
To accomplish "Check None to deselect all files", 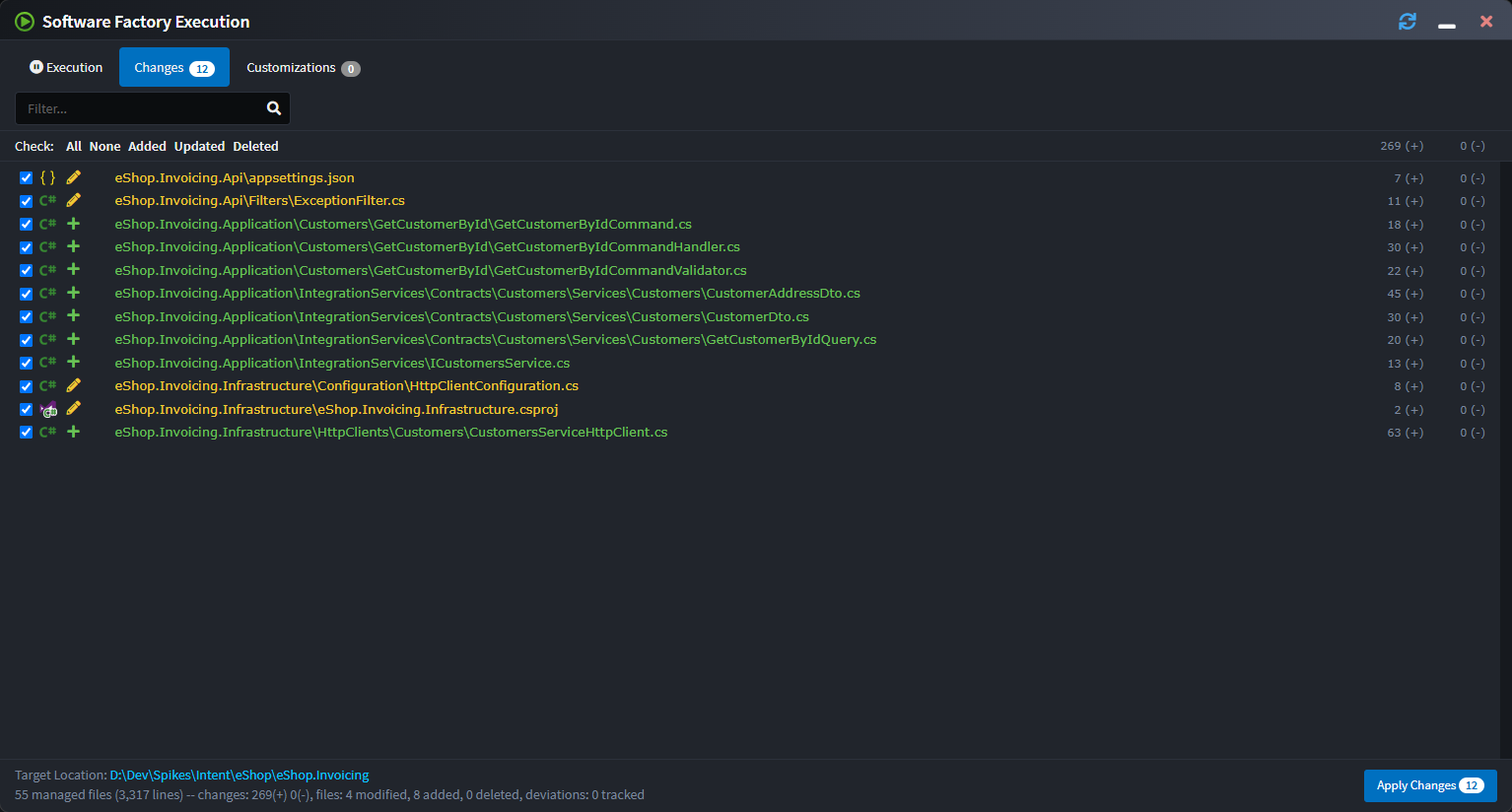I will coord(104,146).
